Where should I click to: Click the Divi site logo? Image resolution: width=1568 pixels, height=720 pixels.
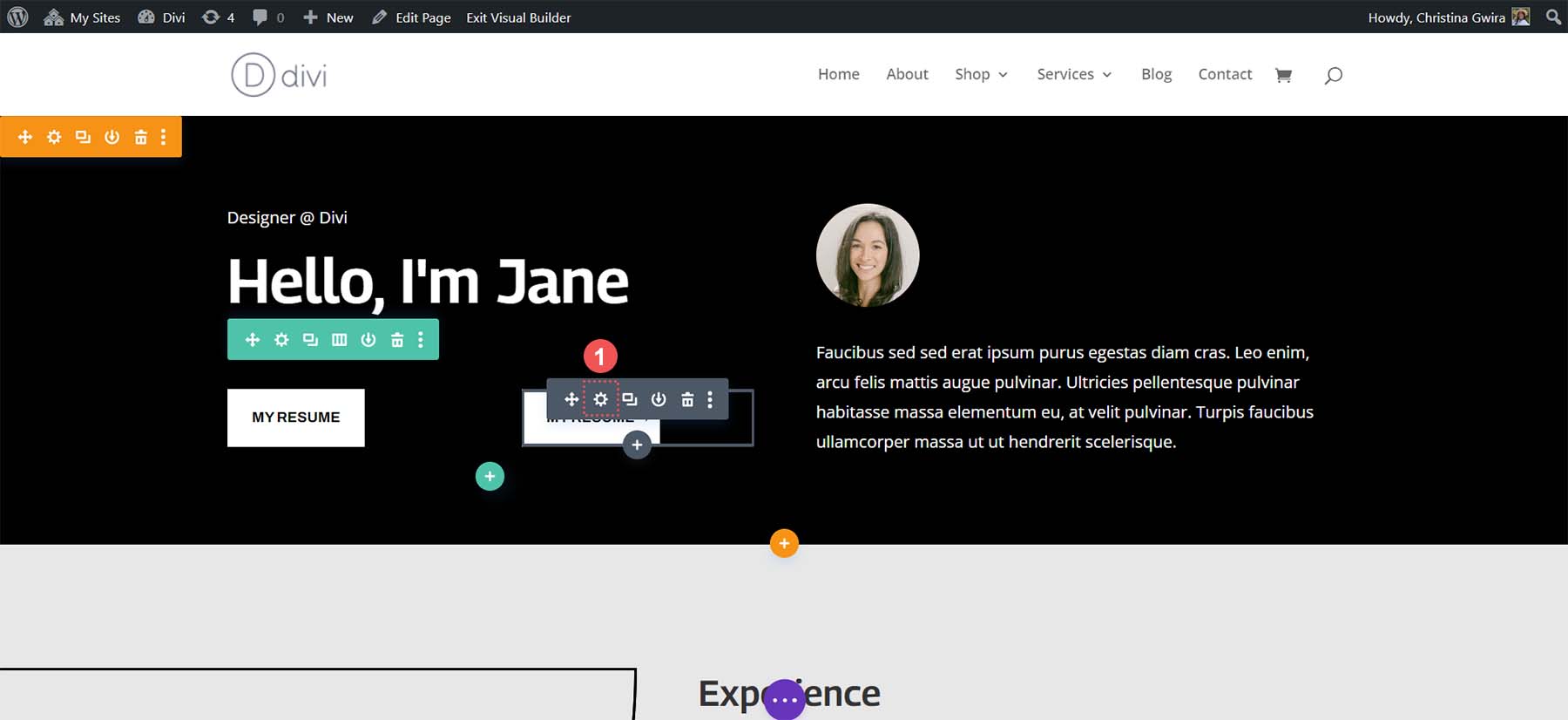tap(279, 75)
